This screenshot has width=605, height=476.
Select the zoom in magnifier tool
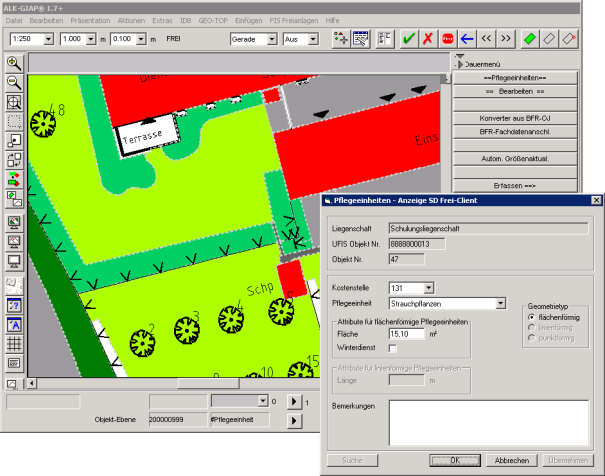(x=14, y=63)
